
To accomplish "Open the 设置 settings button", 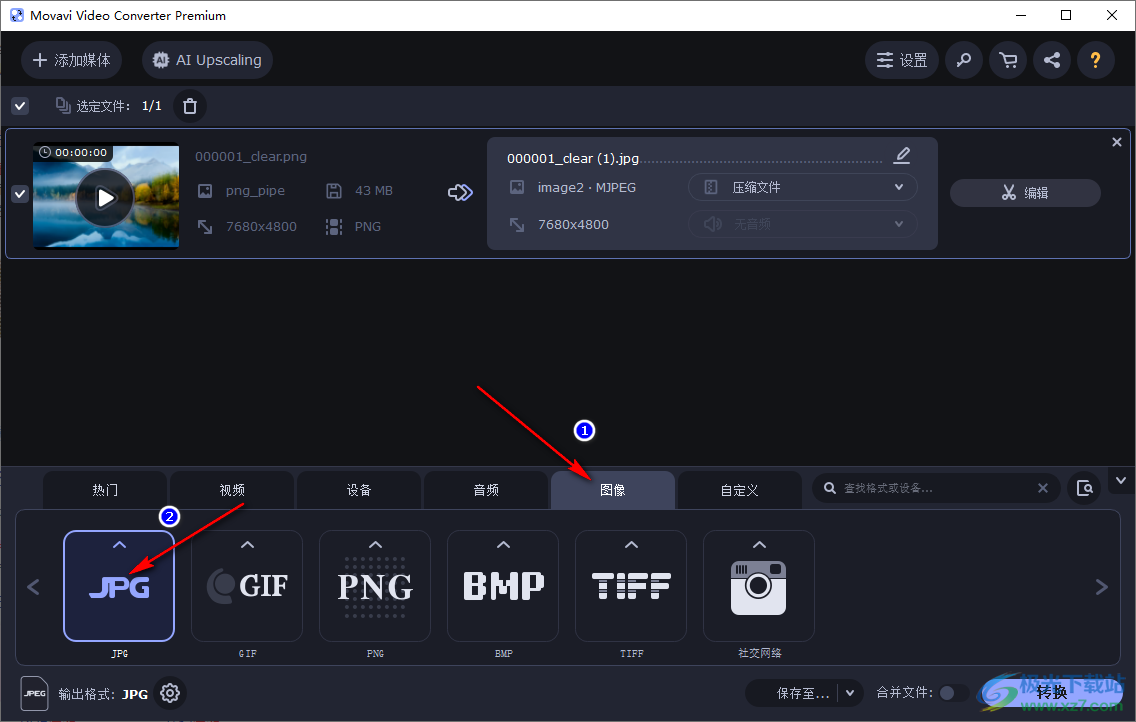I will [902, 60].
